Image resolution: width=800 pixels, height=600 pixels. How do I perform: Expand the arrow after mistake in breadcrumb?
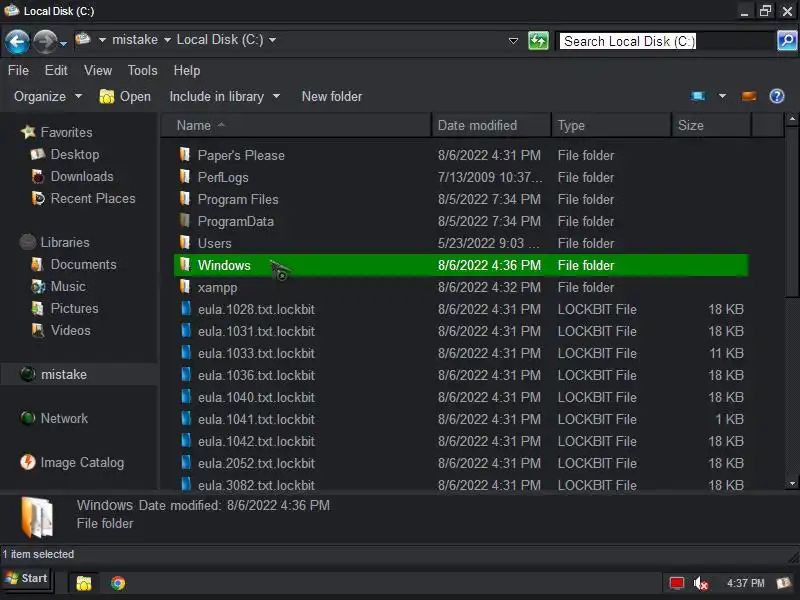coord(167,40)
